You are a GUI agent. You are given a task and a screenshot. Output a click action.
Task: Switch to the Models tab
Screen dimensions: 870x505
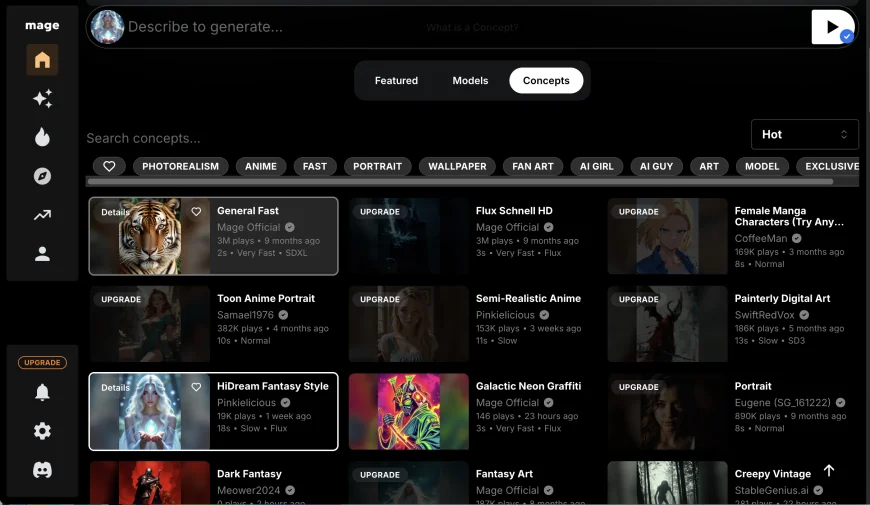[470, 81]
